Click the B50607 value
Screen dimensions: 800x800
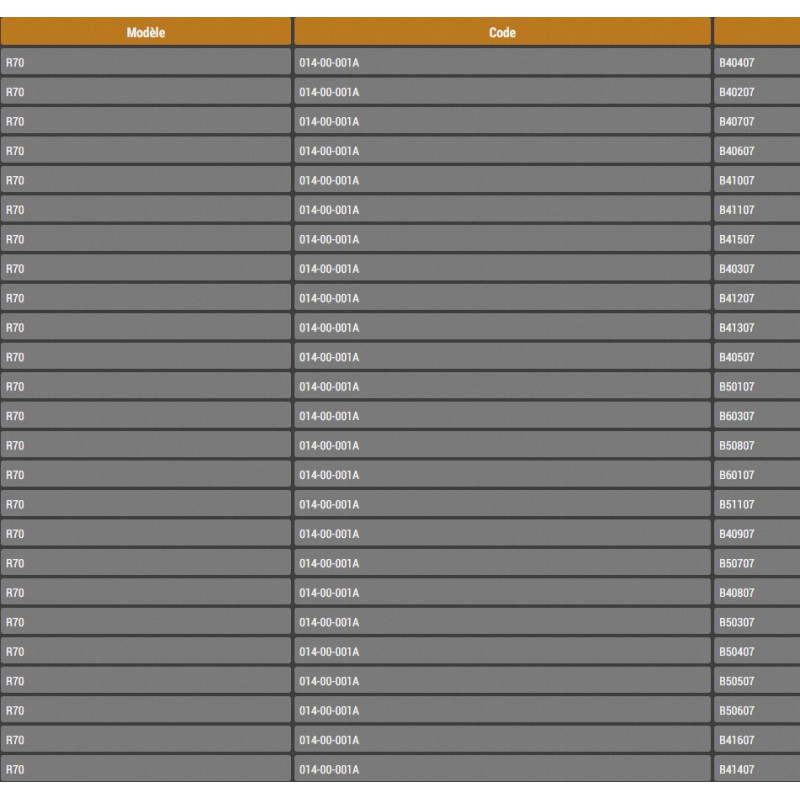pos(736,711)
